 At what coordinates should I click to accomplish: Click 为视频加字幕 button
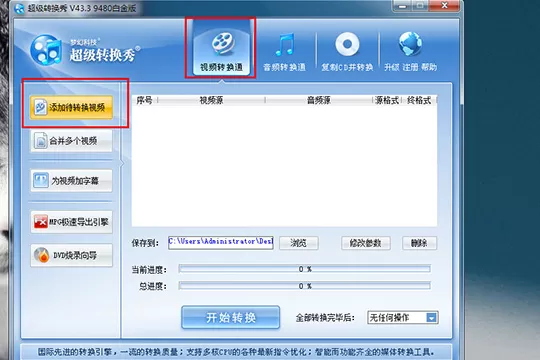click(71, 181)
